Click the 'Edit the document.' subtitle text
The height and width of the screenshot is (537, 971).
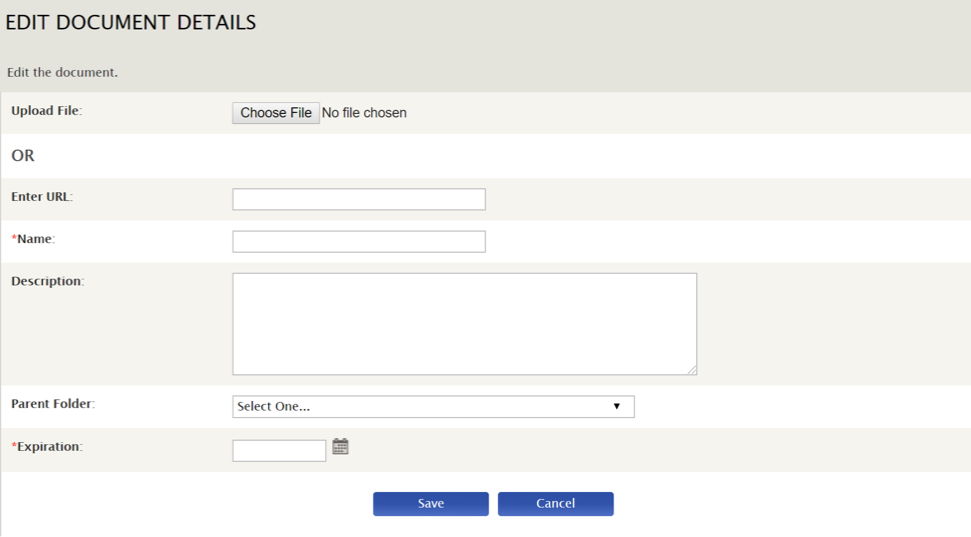[x=62, y=72]
